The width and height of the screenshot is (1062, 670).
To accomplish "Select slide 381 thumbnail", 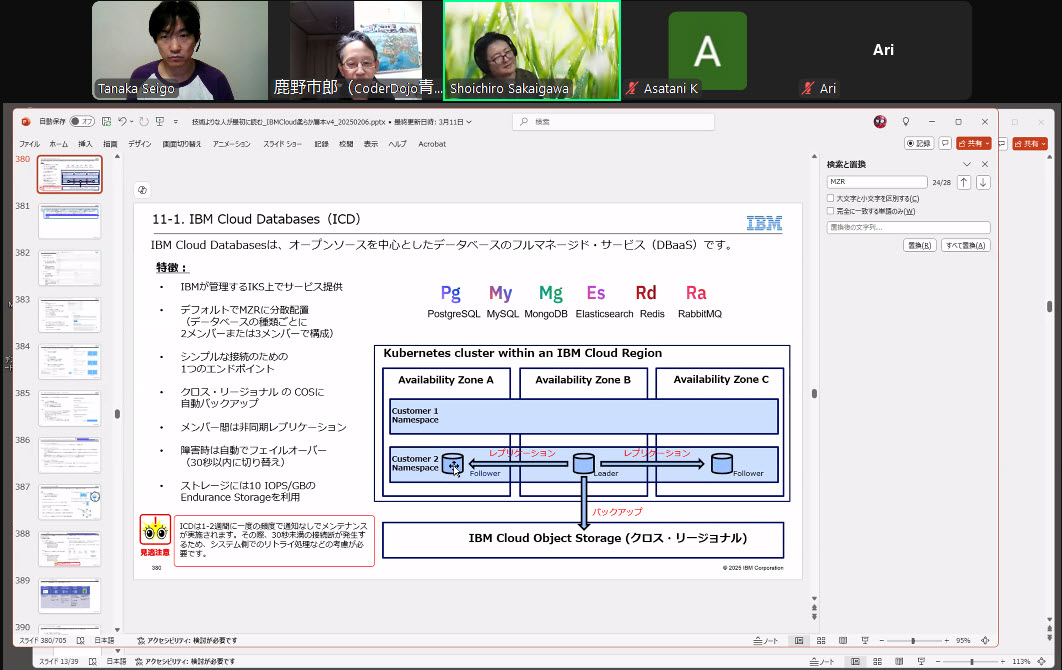I will [70, 221].
